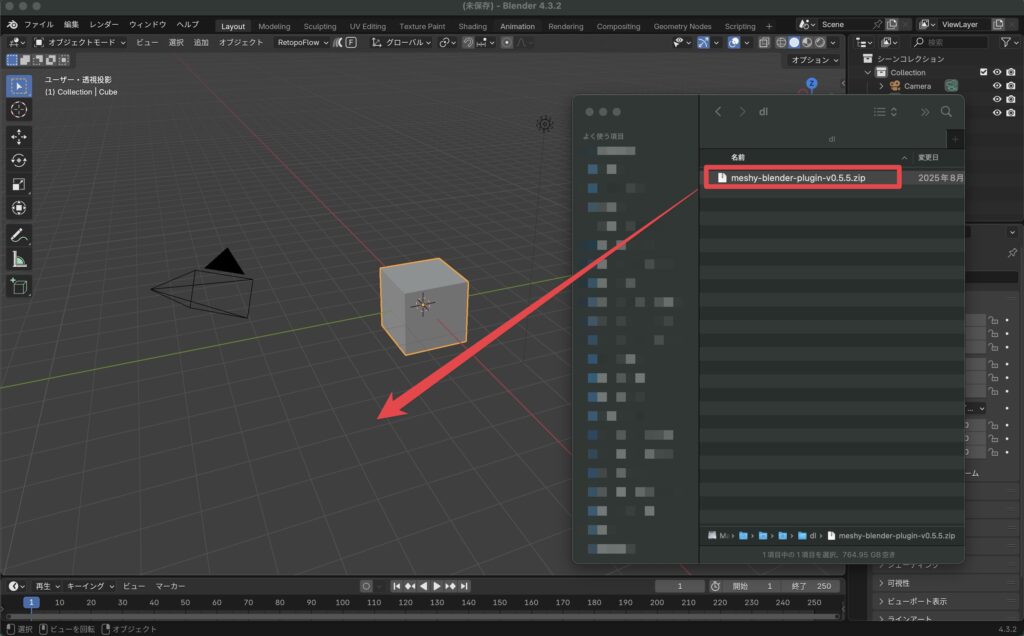
Task: Click the Z axis gizmo circle
Action: [812, 84]
